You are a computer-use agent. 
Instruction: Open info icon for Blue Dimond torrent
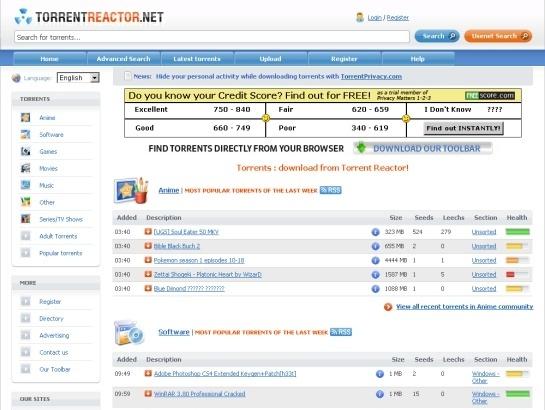pyautogui.click(x=375, y=289)
